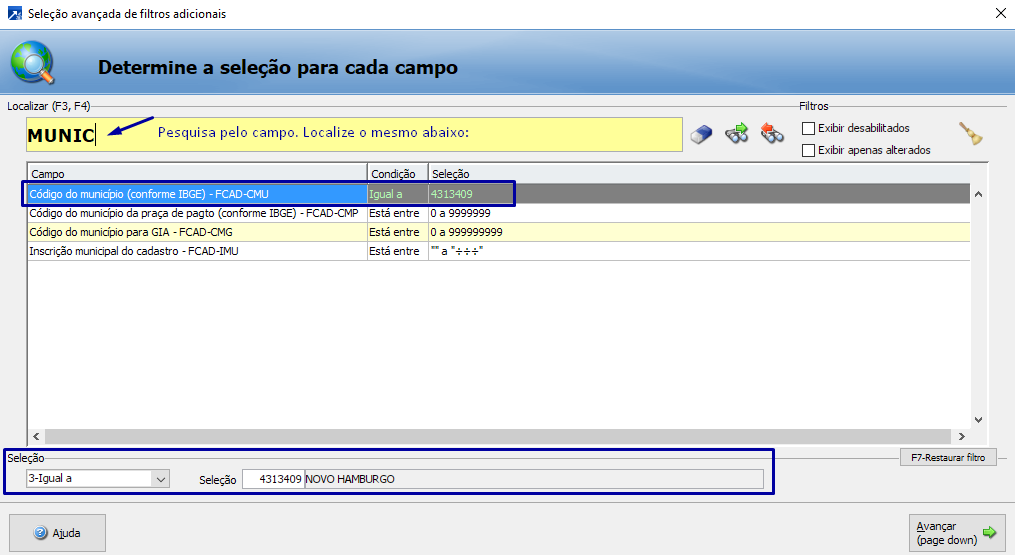Click the binoculars with green arrow icon
The image size is (1015, 555).
click(737, 133)
